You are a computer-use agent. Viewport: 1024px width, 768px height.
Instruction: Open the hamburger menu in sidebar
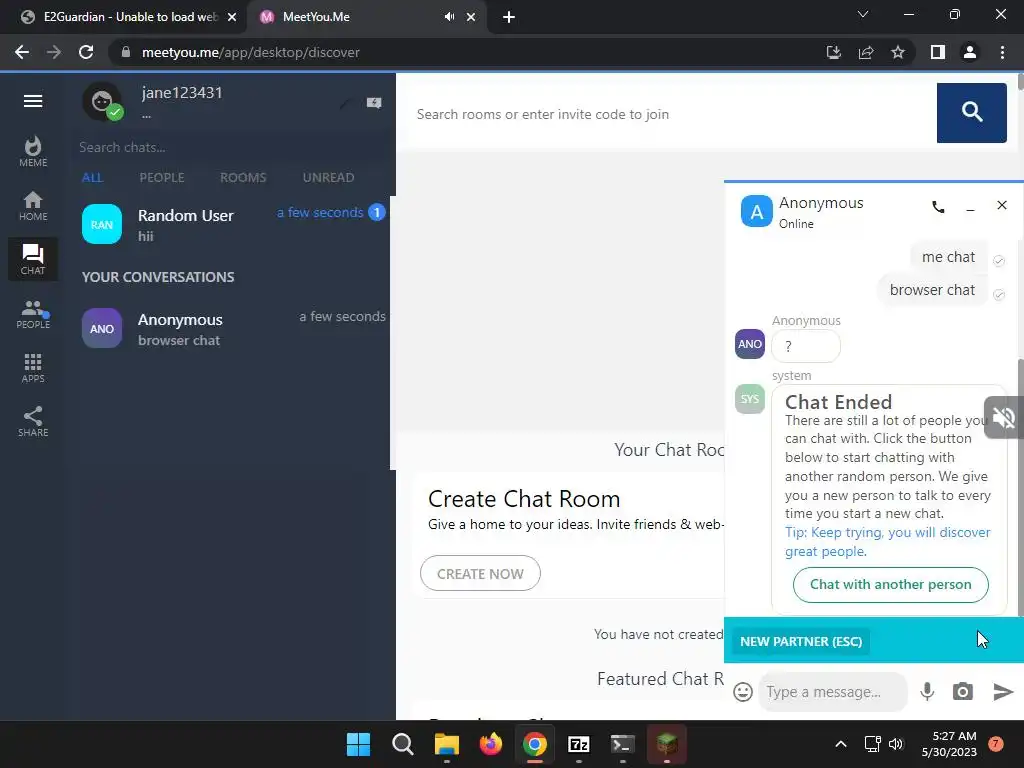click(33, 101)
